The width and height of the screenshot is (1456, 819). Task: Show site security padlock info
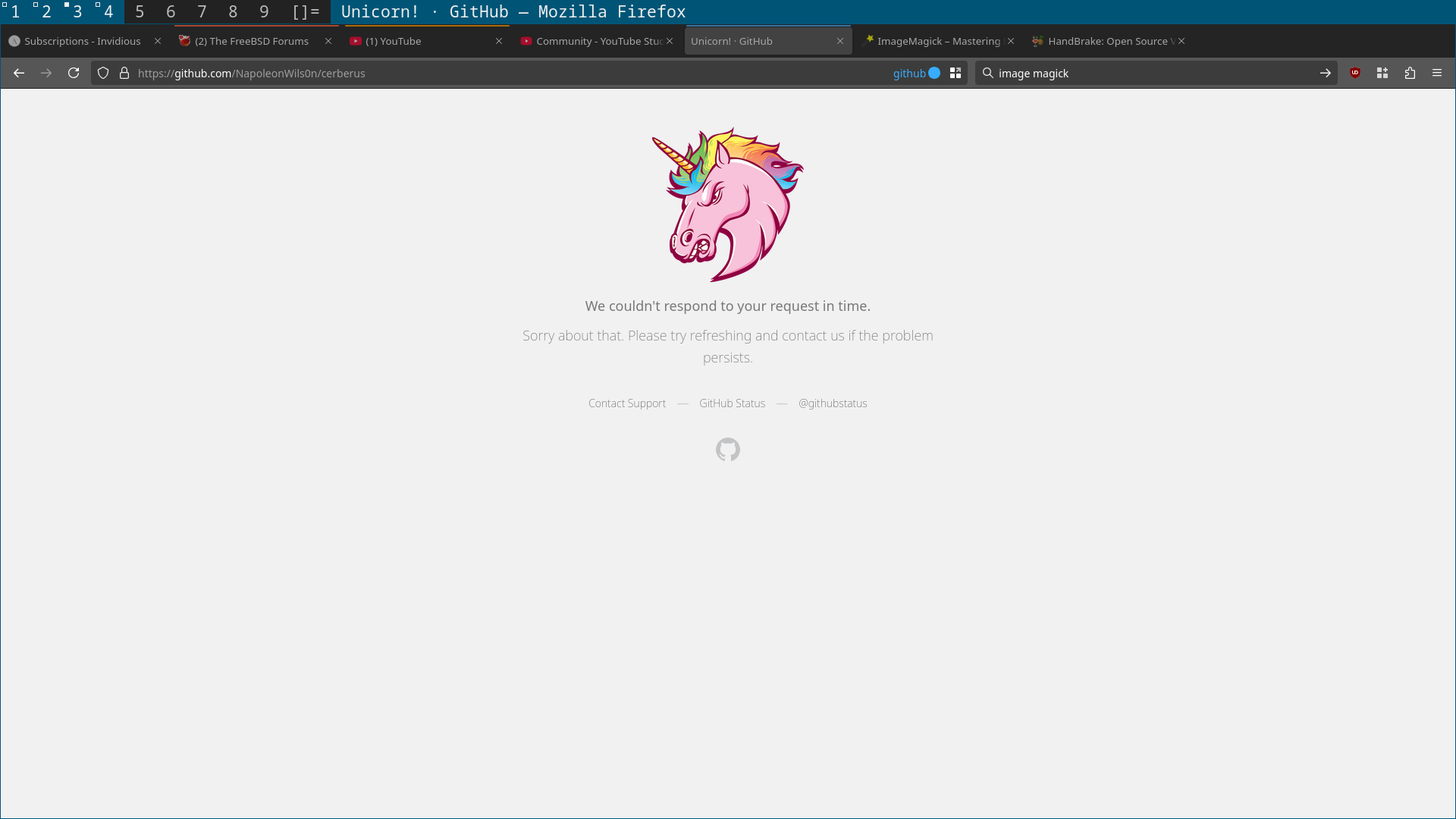(x=124, y=73)
